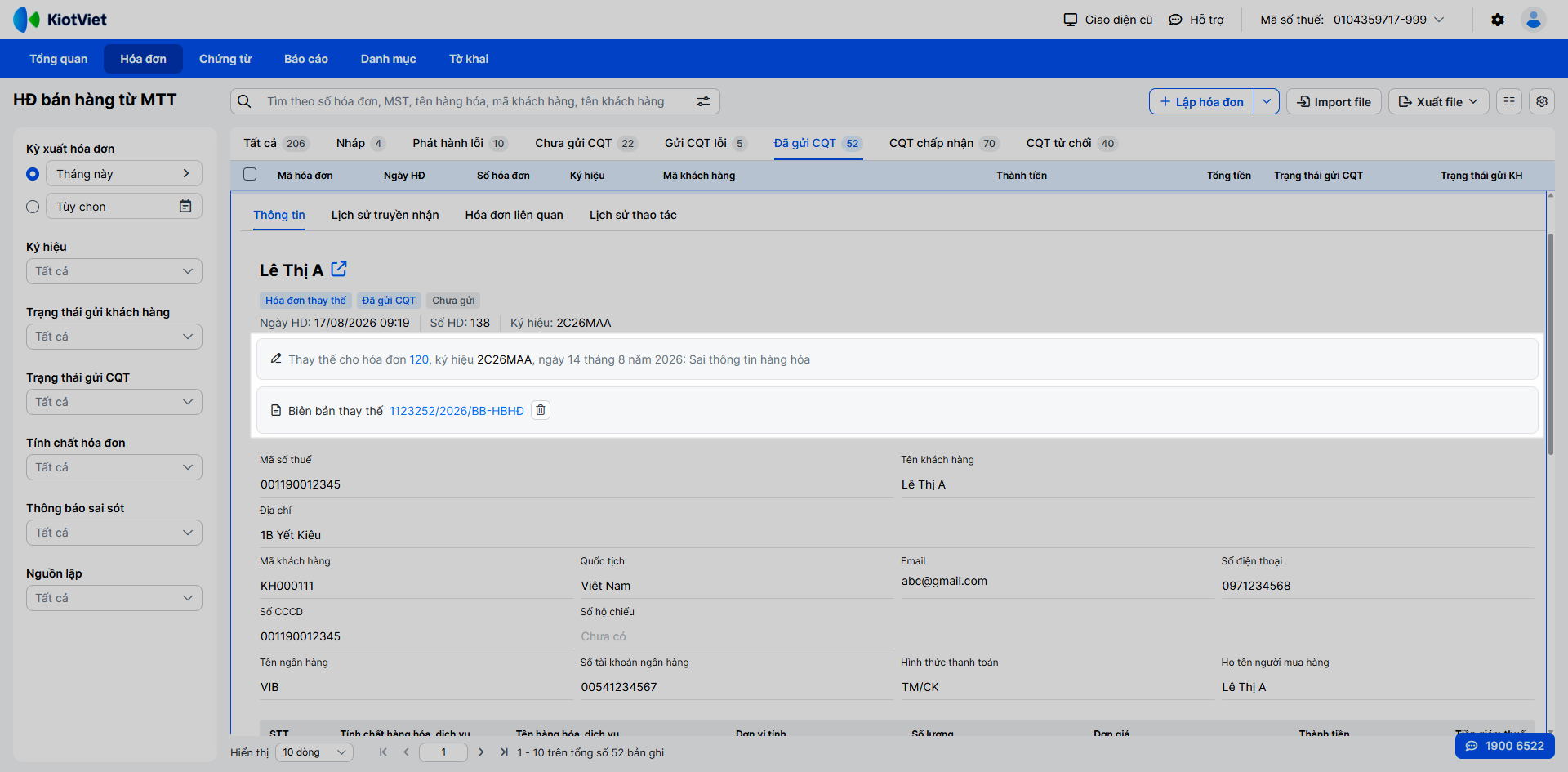Open Thông báo sai sót dropdown

[114, 533]
